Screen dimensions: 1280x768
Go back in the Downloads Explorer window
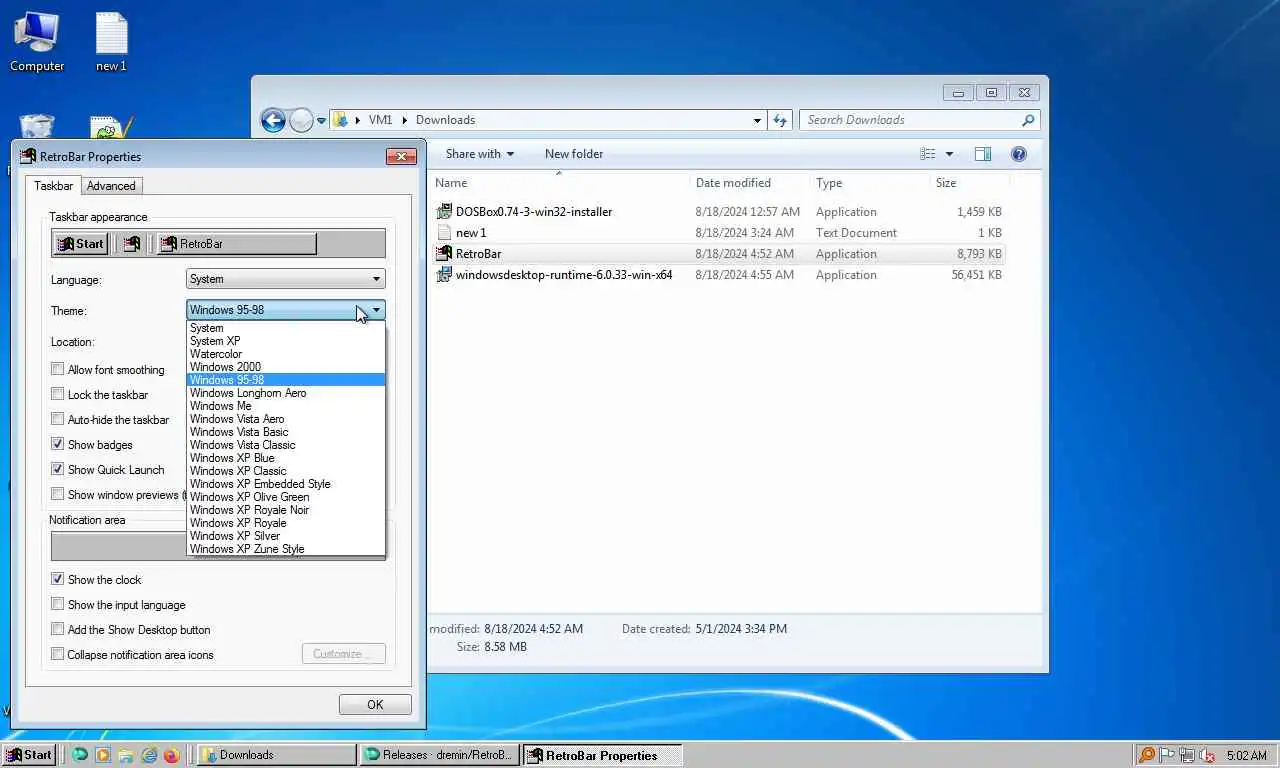coord(273,120)
